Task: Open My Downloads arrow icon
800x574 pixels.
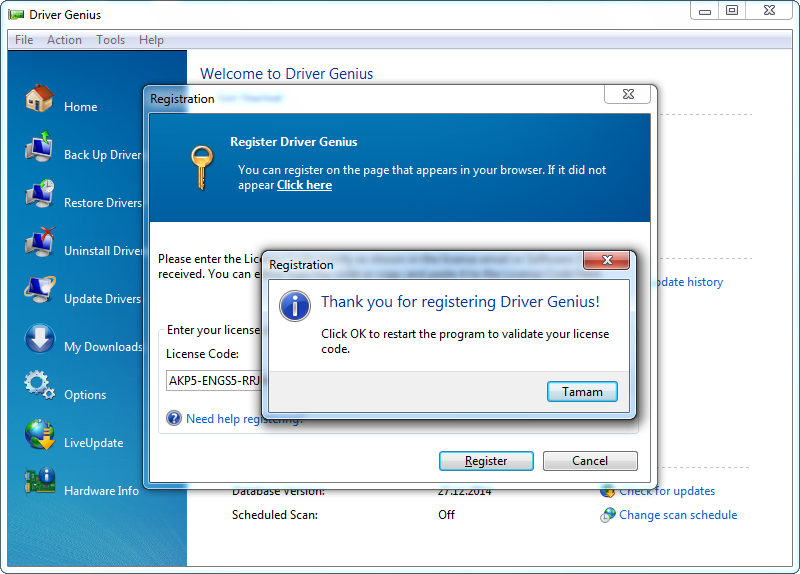Action: coord(39,340)
